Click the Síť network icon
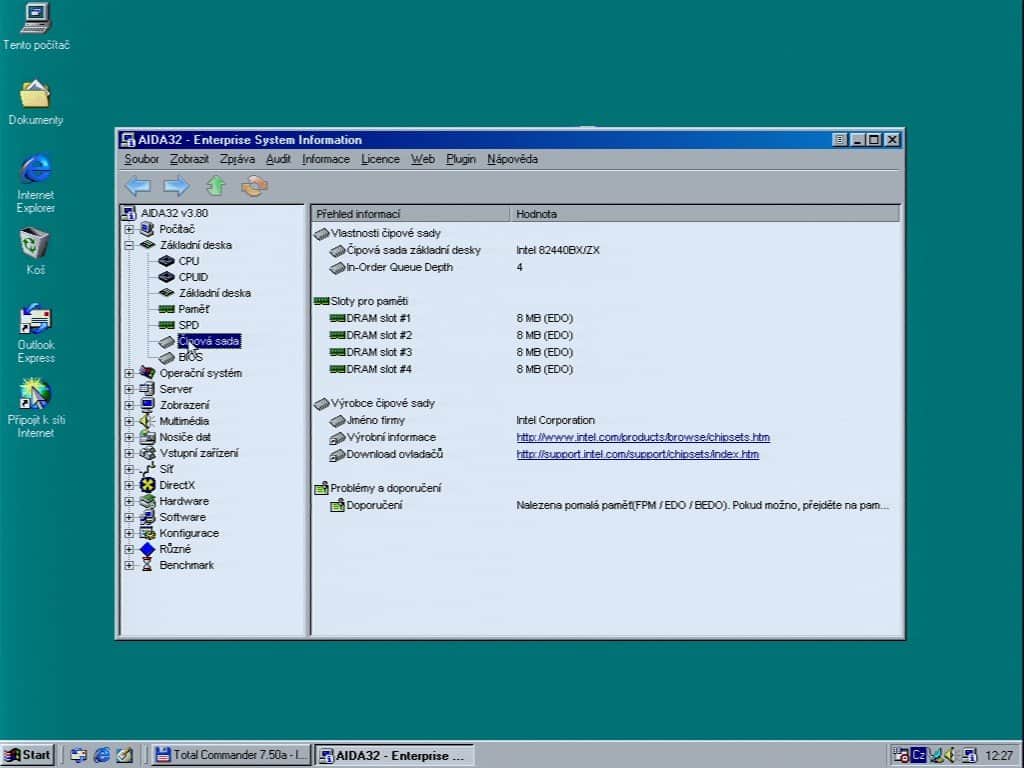The image size is (1024, 768). 148,468
